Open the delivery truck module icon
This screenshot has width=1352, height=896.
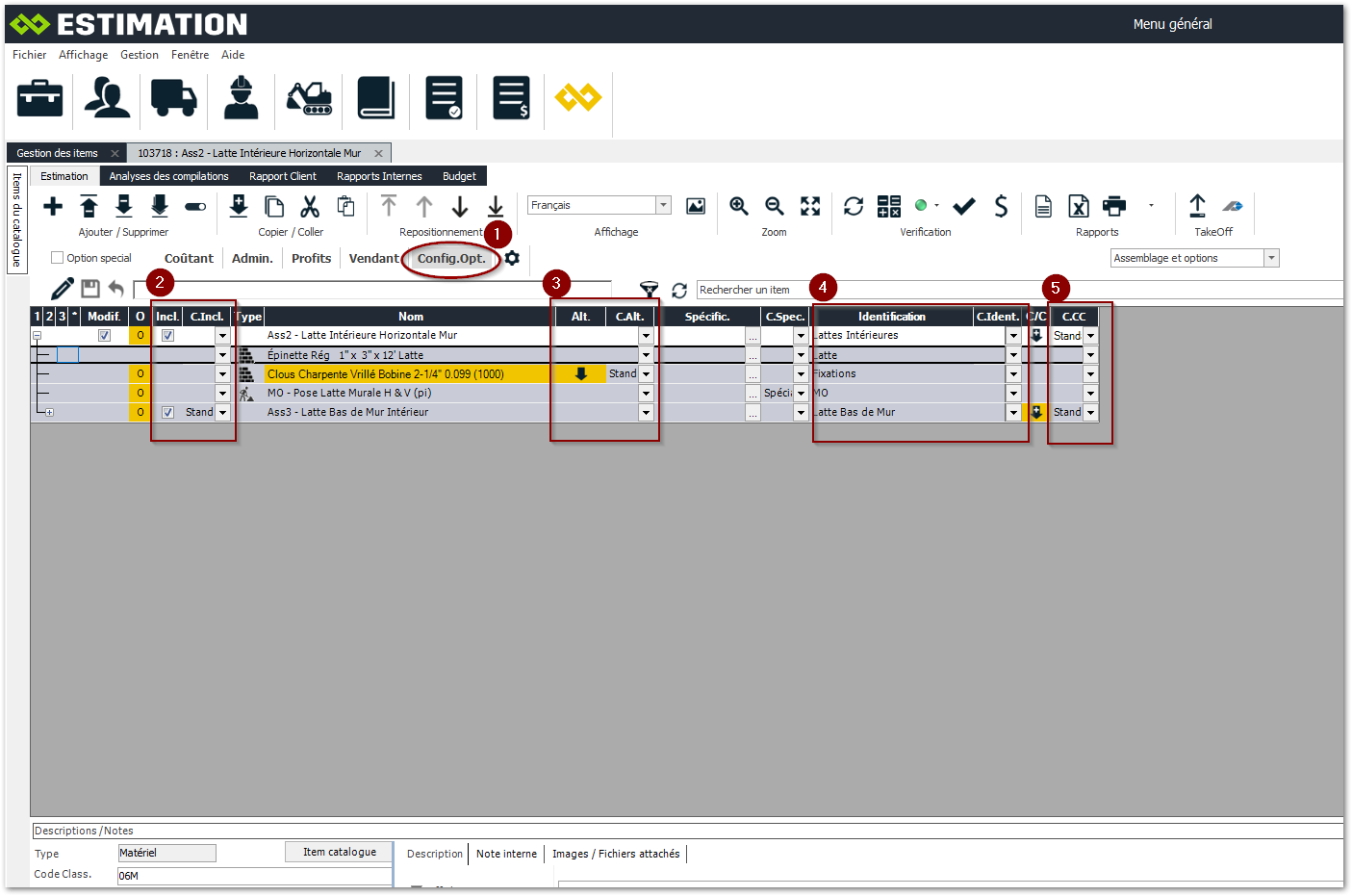(173, 98)
